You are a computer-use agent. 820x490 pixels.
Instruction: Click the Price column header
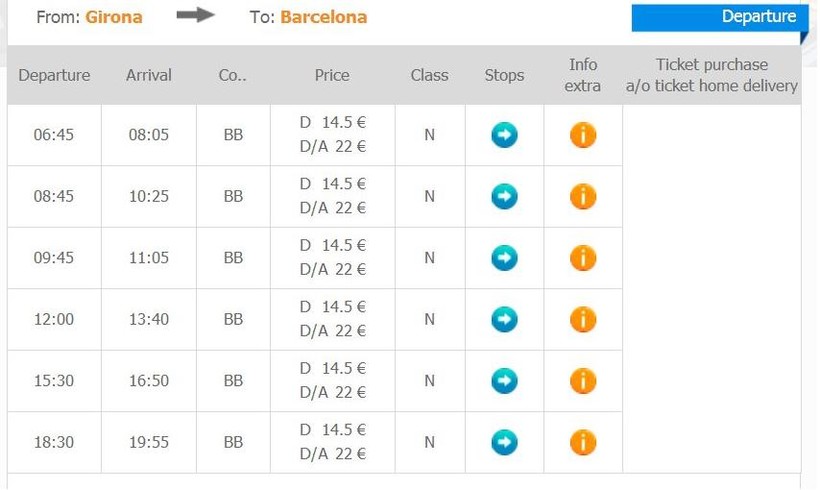(332, 75)
